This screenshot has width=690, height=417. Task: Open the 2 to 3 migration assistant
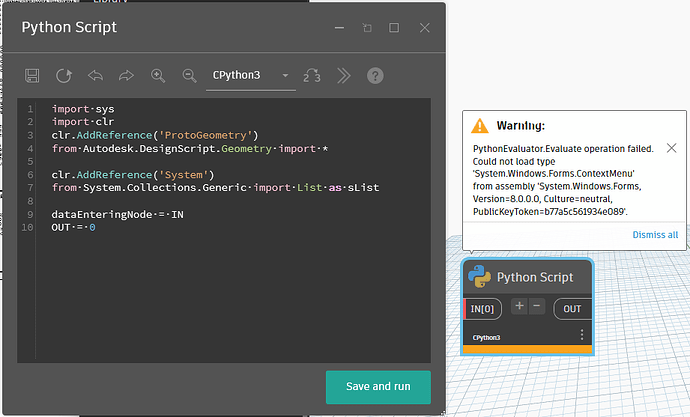click(x=312, y=76)
